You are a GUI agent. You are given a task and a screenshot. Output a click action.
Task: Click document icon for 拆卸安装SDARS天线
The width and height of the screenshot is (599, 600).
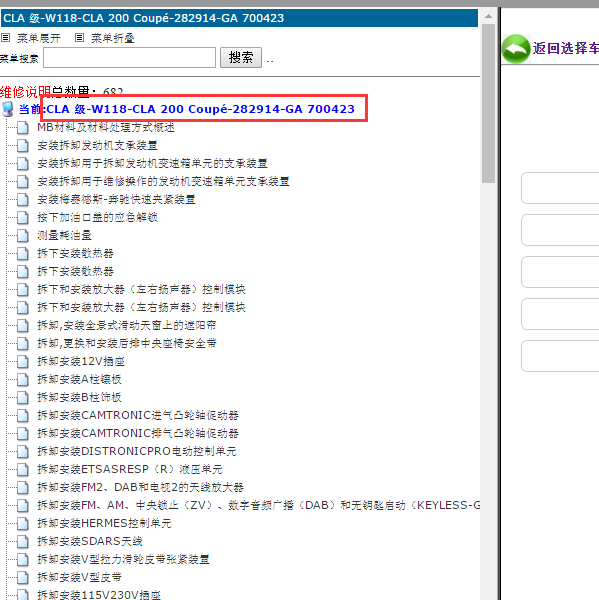(23, 541)
